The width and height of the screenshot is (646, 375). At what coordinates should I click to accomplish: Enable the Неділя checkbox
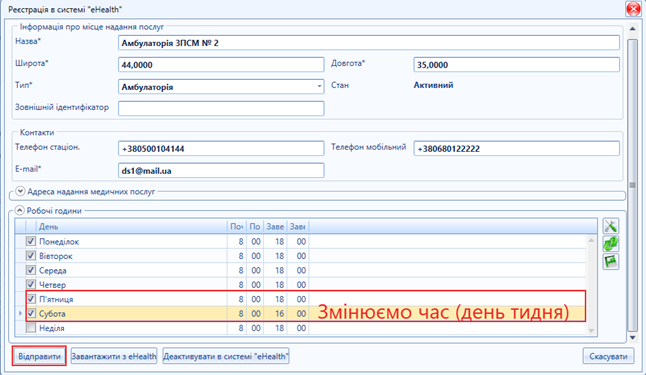31,328
